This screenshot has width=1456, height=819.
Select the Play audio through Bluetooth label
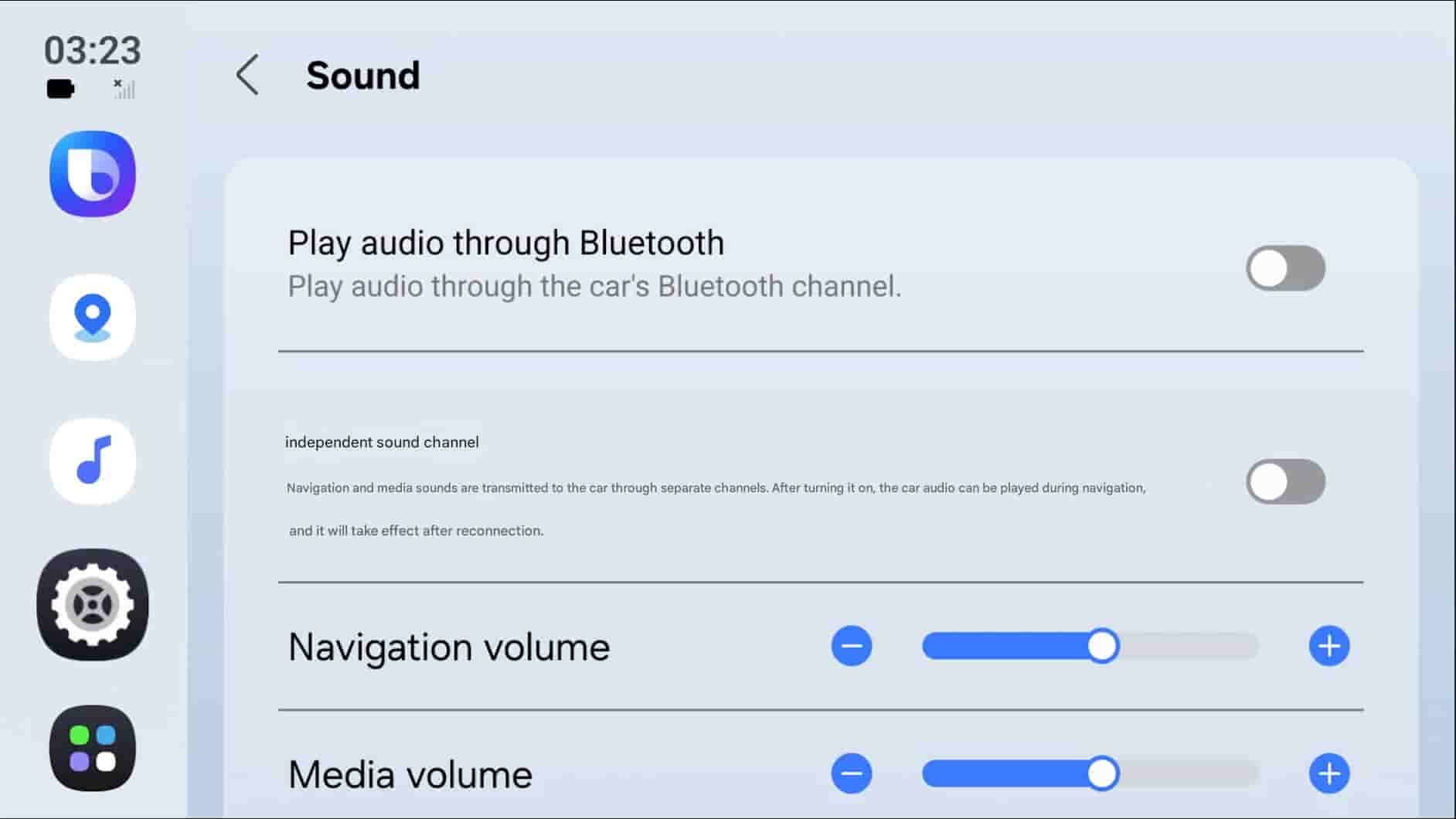click(506, 243)
